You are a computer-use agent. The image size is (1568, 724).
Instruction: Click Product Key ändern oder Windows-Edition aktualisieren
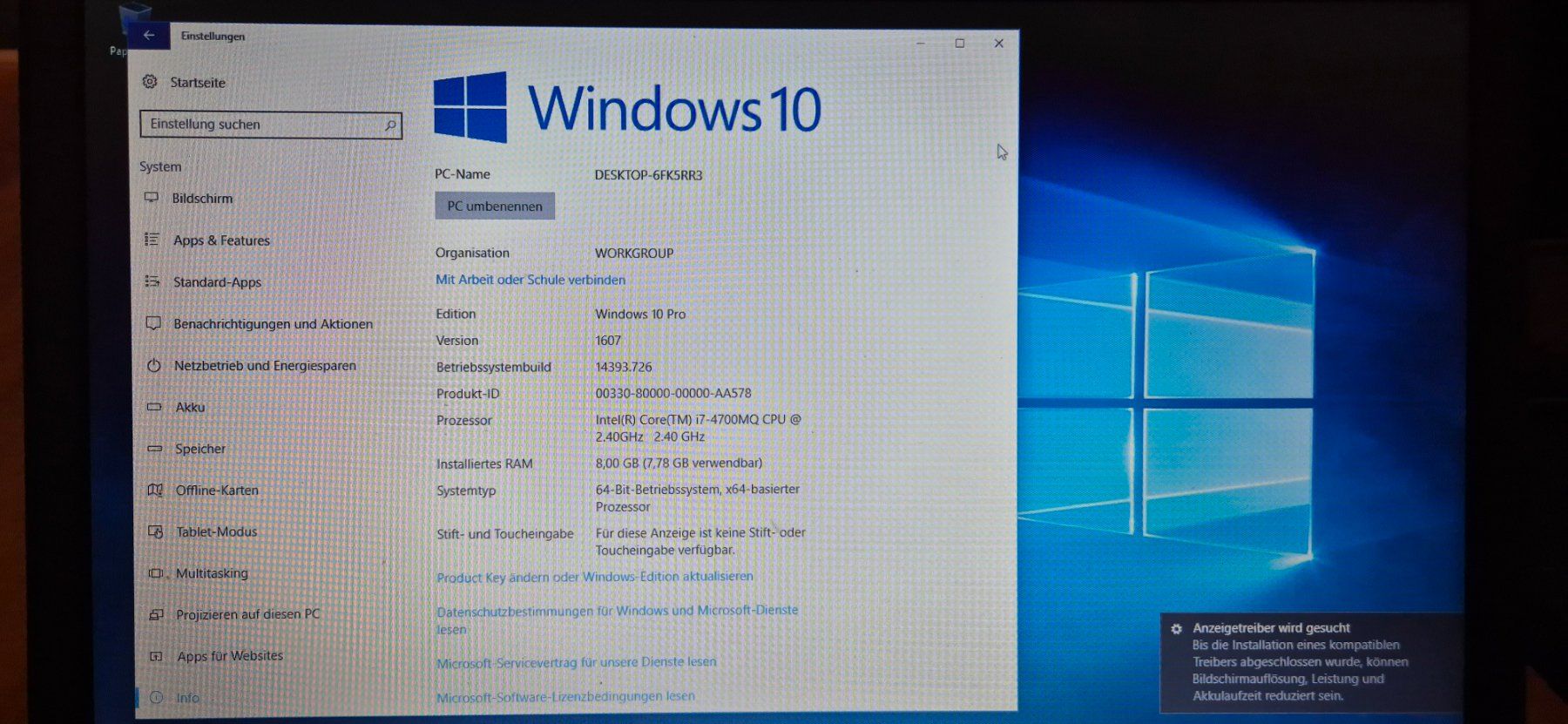coord(595,577)
